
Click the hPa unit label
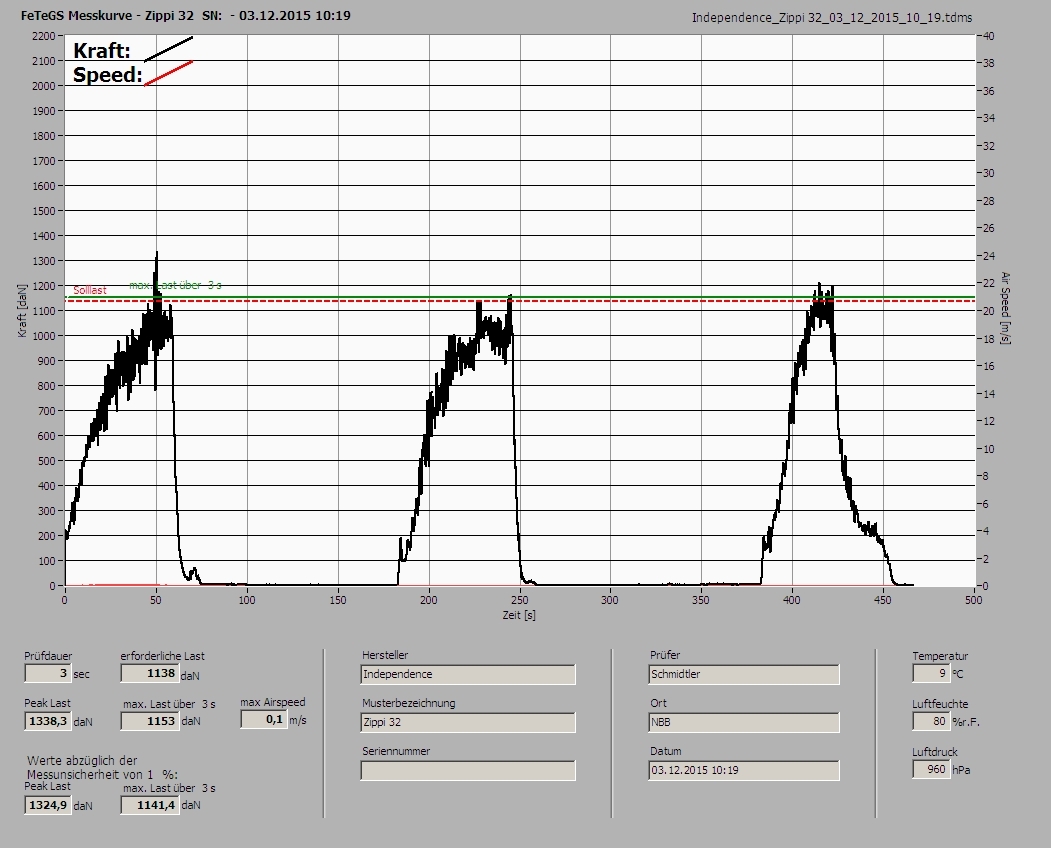coord(961,770)
